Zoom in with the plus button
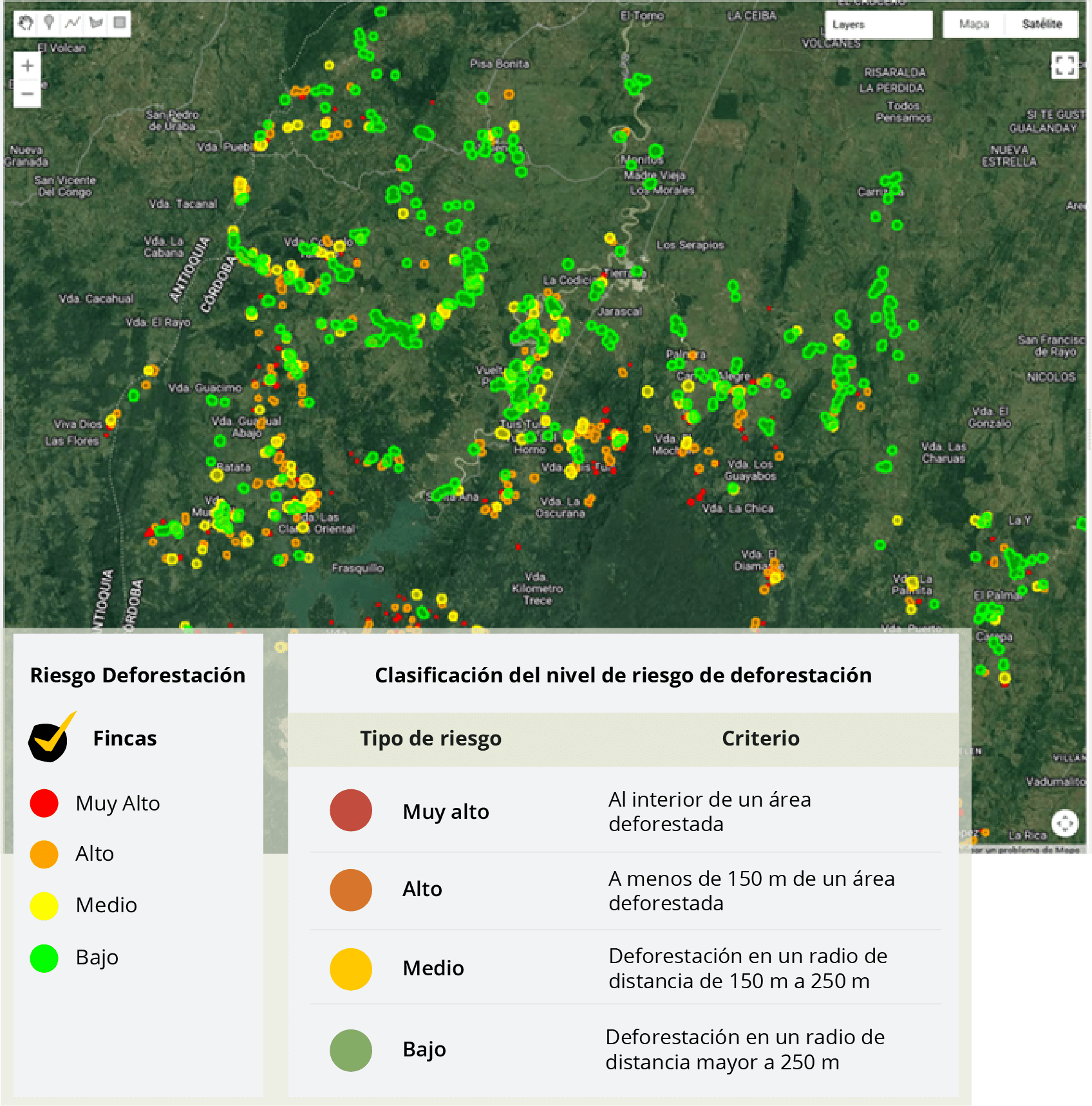 pyautogui.click(x=28, y=66)
